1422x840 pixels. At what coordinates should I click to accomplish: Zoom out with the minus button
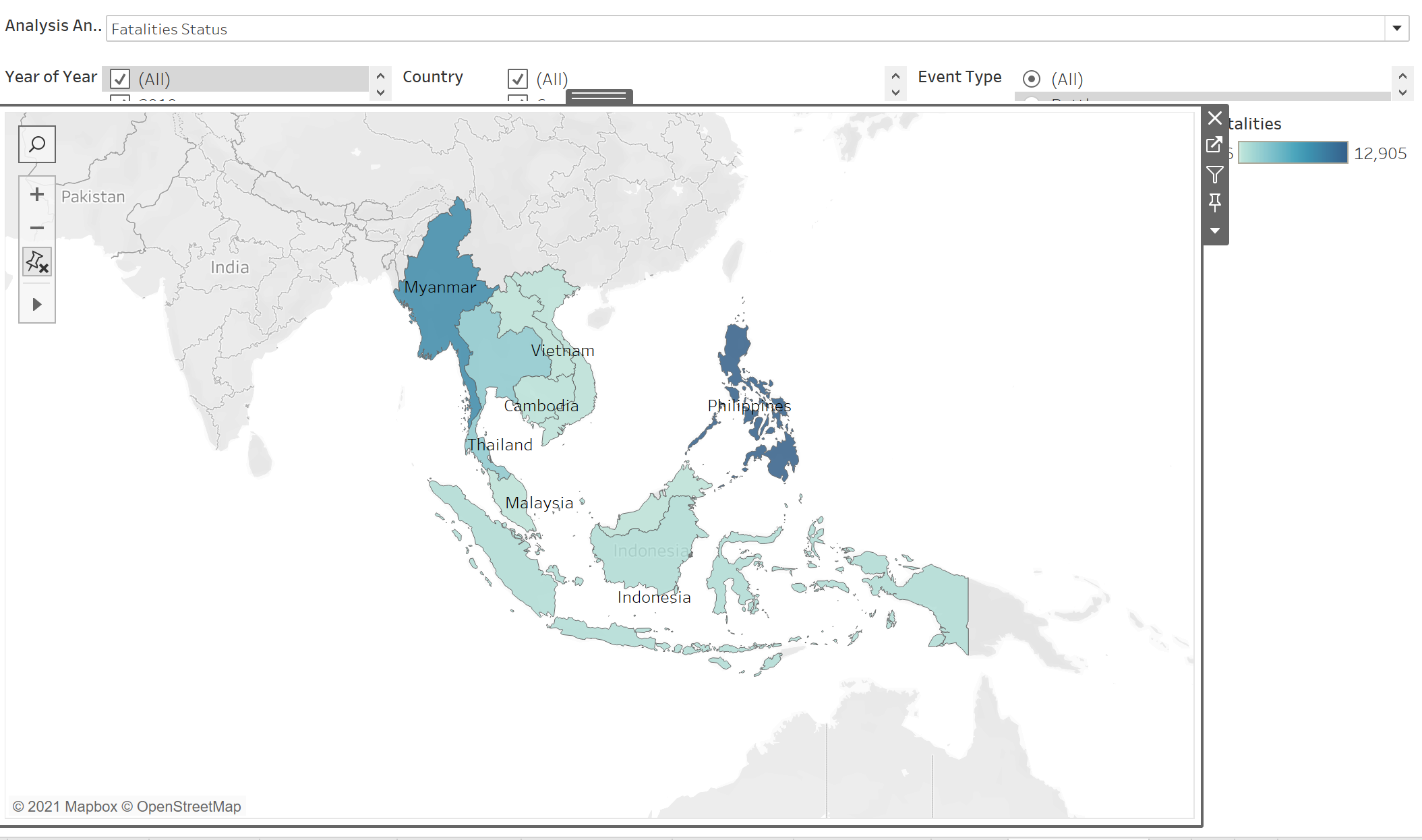pyautogui.click(x=37, y=228)
